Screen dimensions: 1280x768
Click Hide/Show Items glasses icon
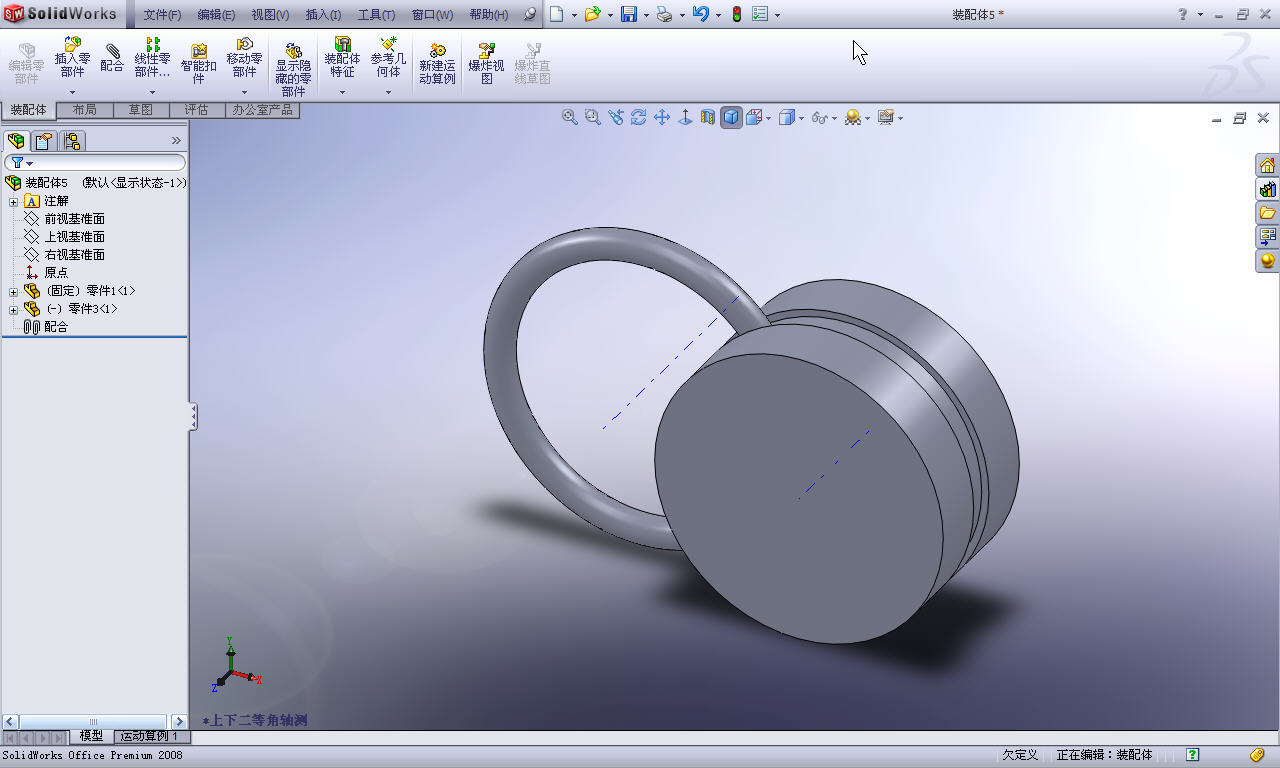coord(820,117)
